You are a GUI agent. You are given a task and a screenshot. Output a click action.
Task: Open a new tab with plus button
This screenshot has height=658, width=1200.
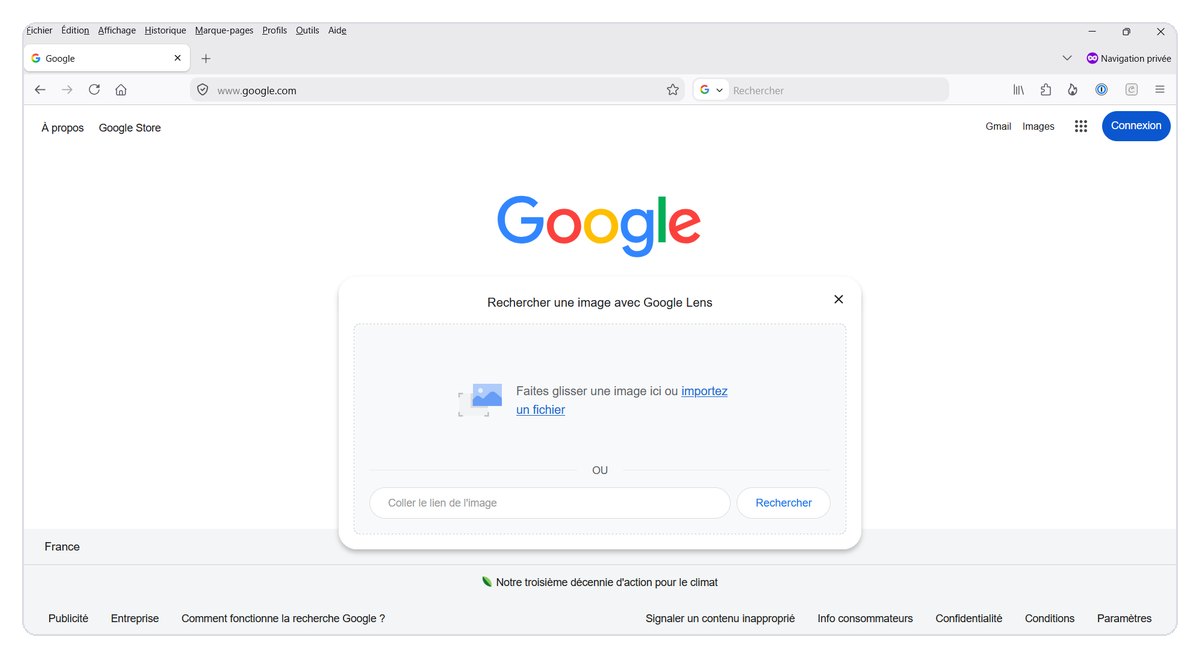pyautogui.click(x=206, y=59)
